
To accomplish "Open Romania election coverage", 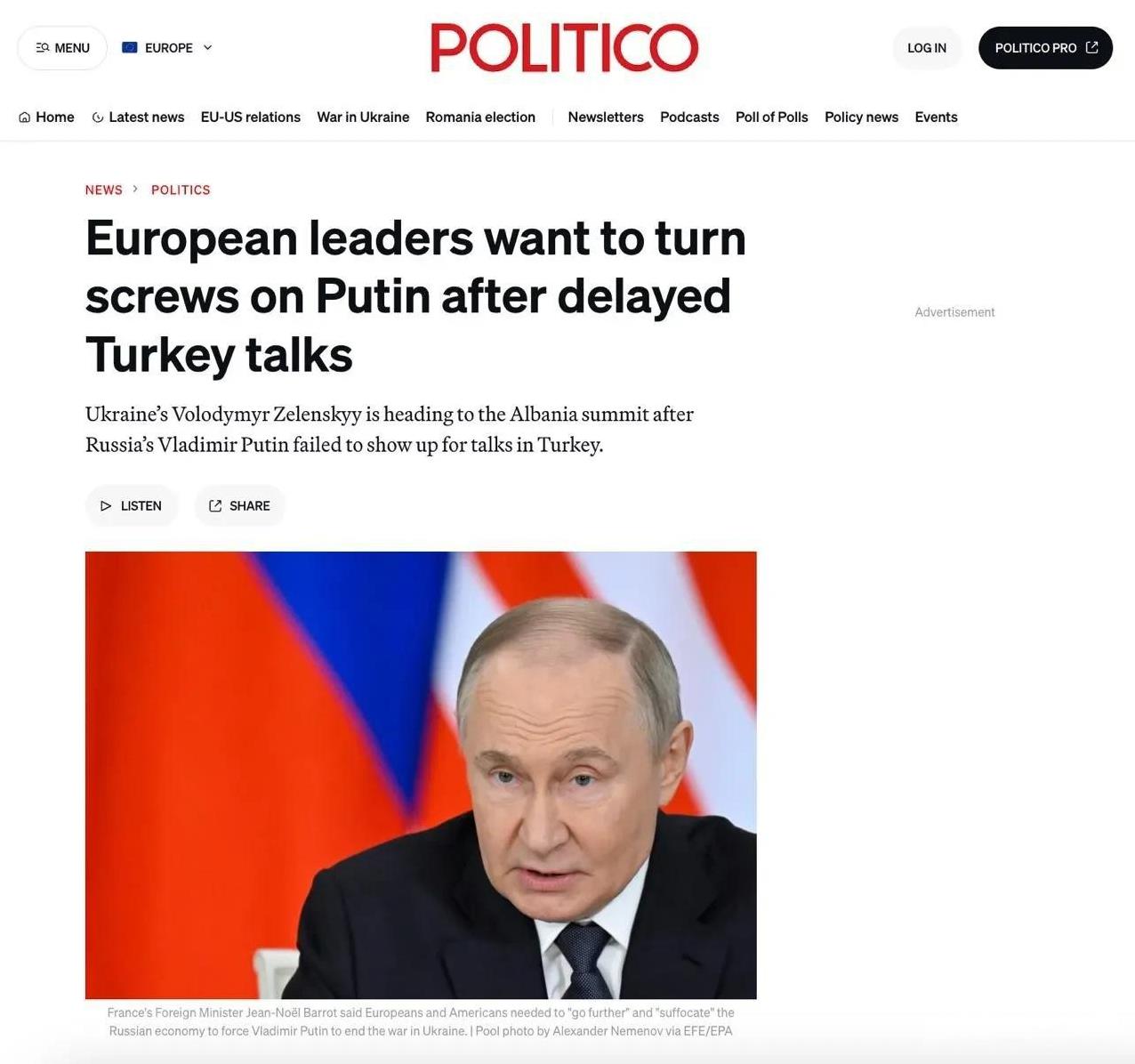I will [x=480, y=117].
